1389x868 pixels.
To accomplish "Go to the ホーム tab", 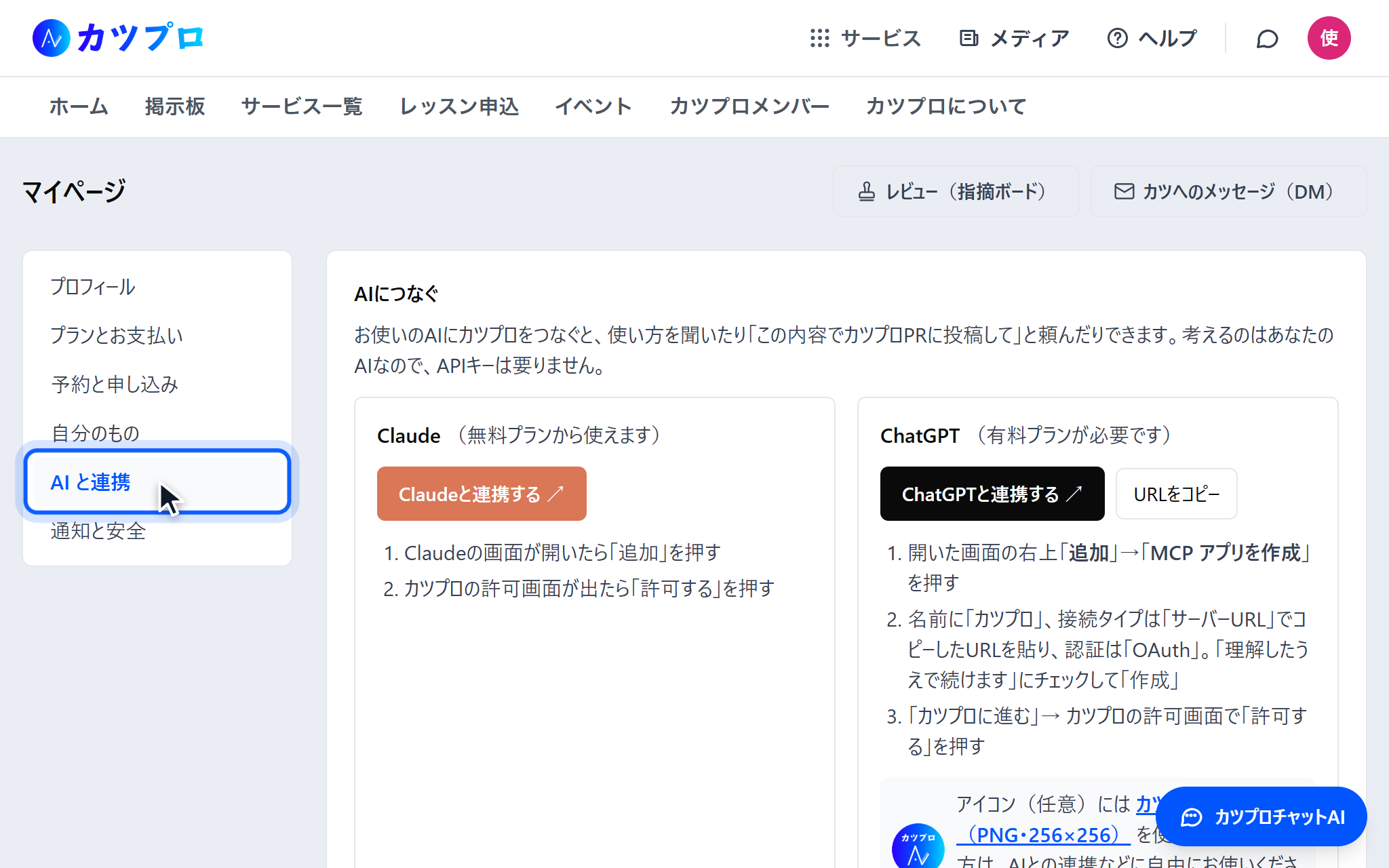I will pos(79,106).
